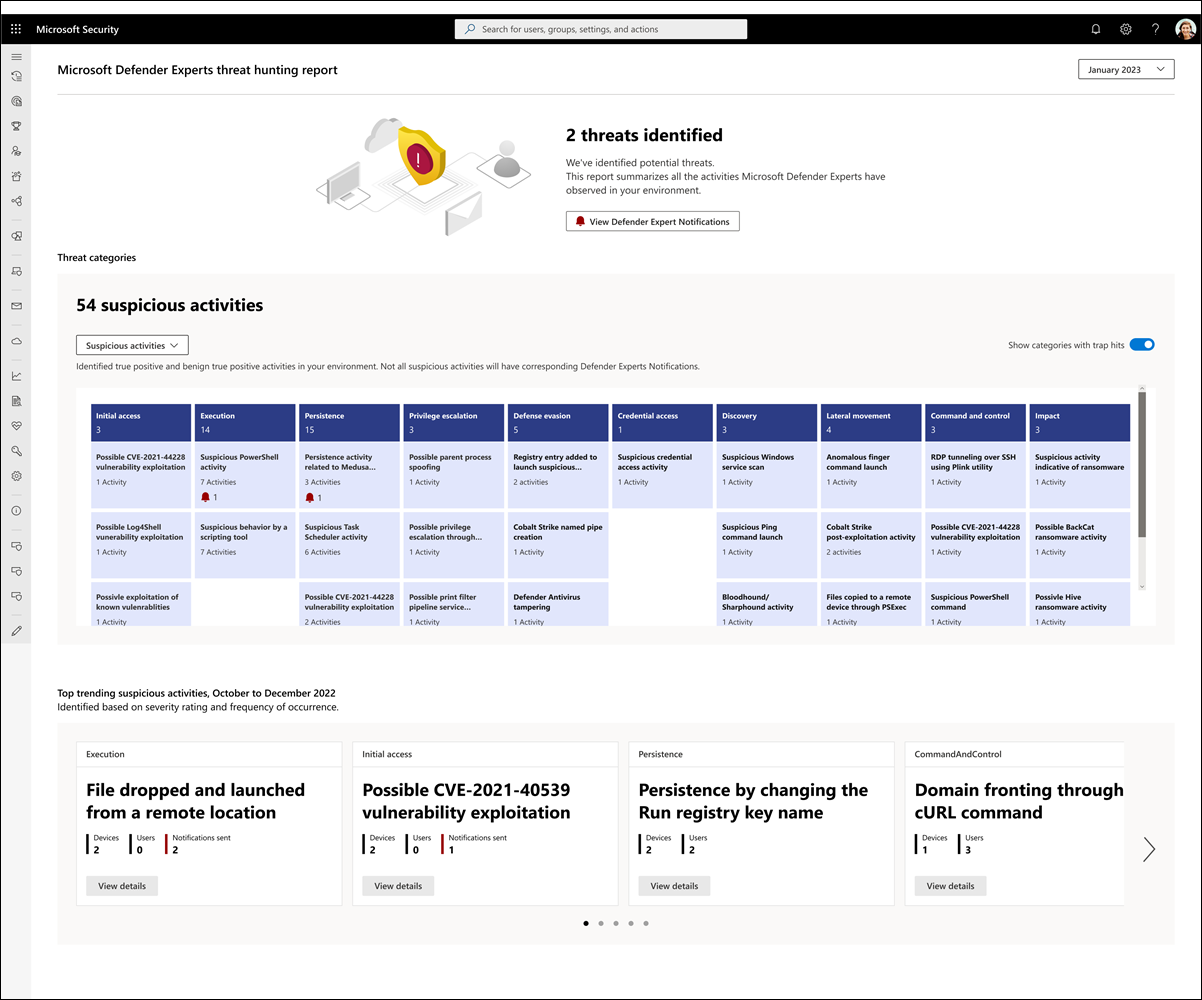This screenshot has height=1000, width=1202.
Task: Open Possible parent process spoofing cell
Action: [454, 475]
